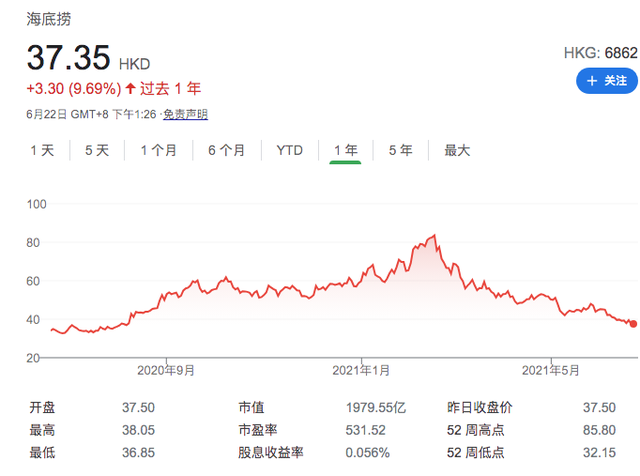Screen dimensions: 640x476
Task: Click the 100 y-axis label
Action: coord(37,204)
